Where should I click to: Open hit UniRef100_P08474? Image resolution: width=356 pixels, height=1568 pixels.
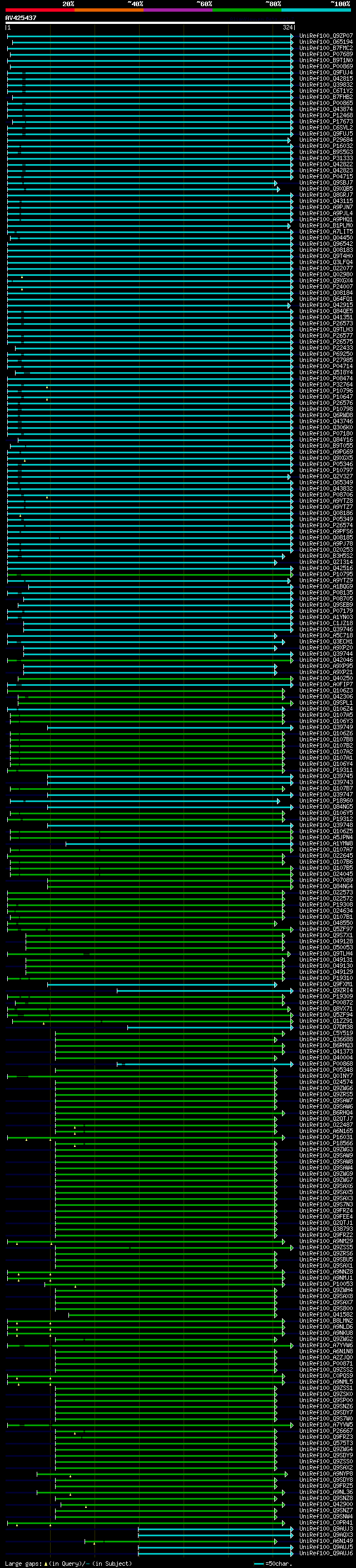(x=326, y=379)
